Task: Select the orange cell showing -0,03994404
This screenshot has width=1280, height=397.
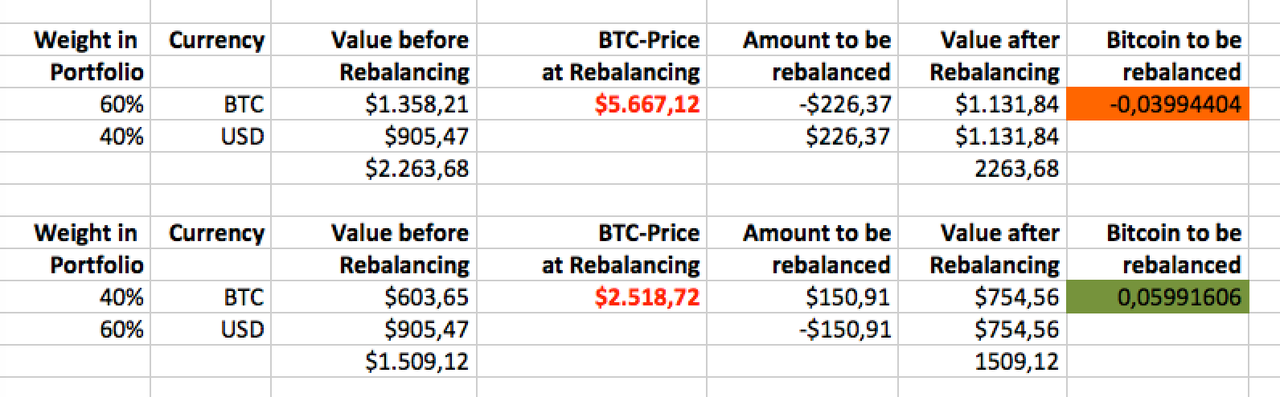Action: tap(1158, 104)
